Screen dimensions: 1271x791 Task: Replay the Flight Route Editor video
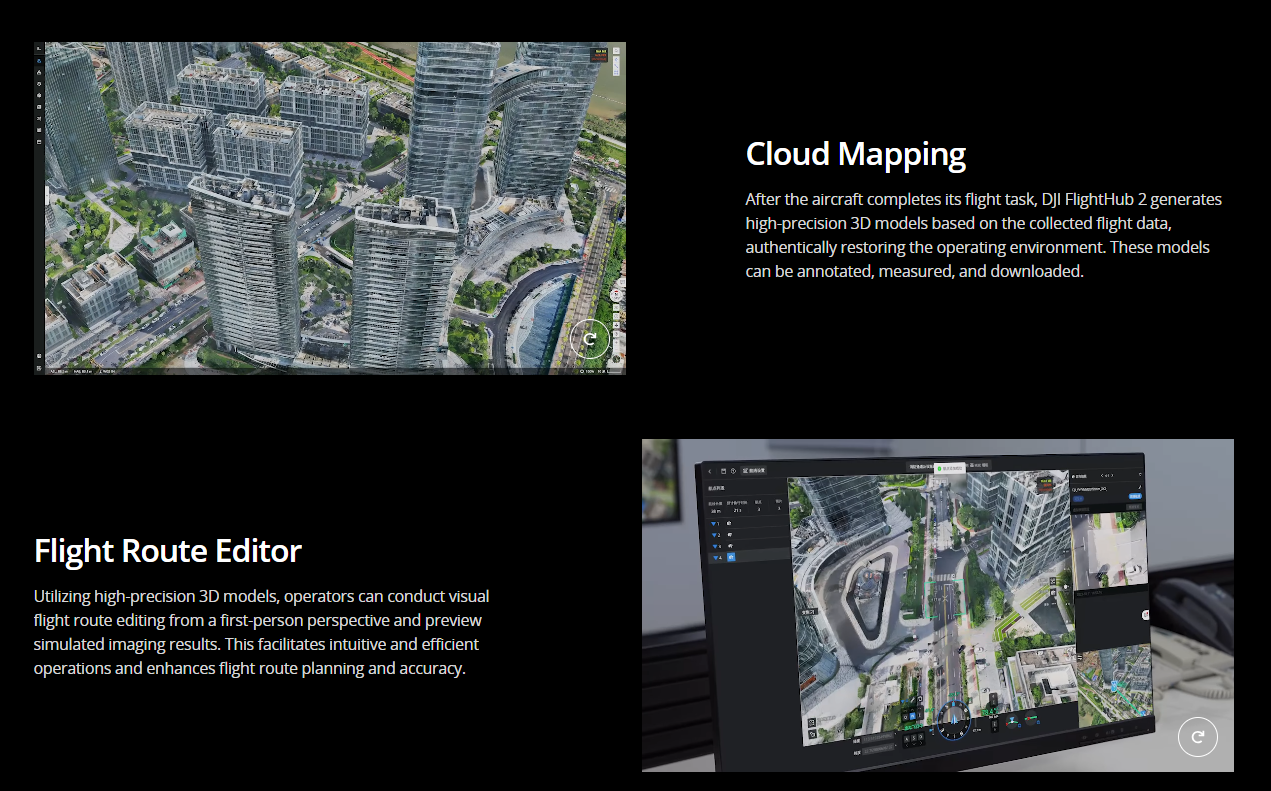point(1197,737)
